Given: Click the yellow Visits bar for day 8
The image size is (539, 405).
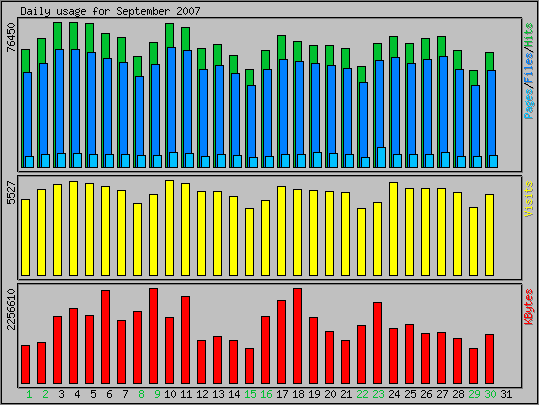Looking at the screenshot, I should tap(138, 239).
